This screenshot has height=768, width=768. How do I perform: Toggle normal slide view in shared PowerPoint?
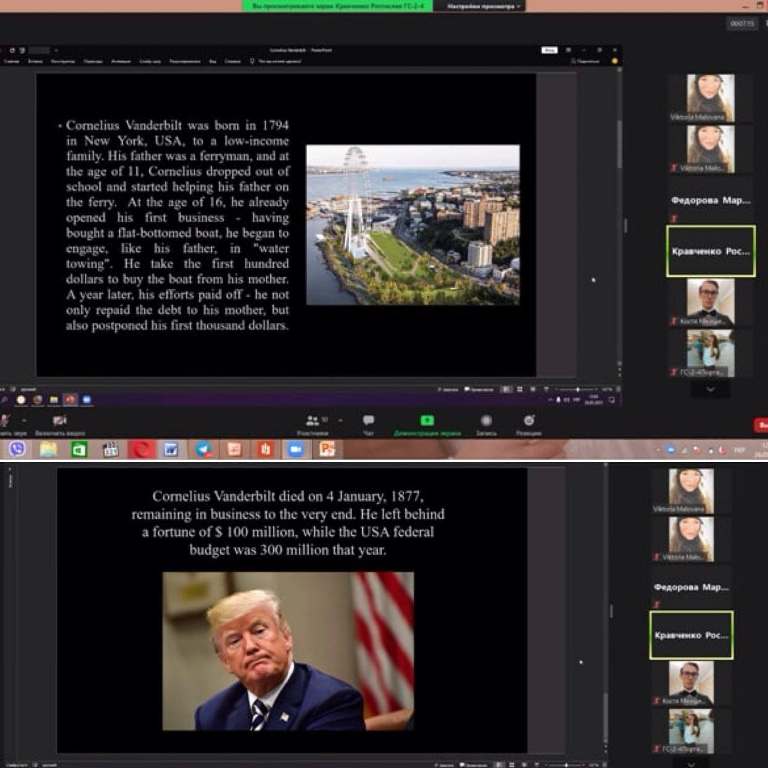[504, 389]
